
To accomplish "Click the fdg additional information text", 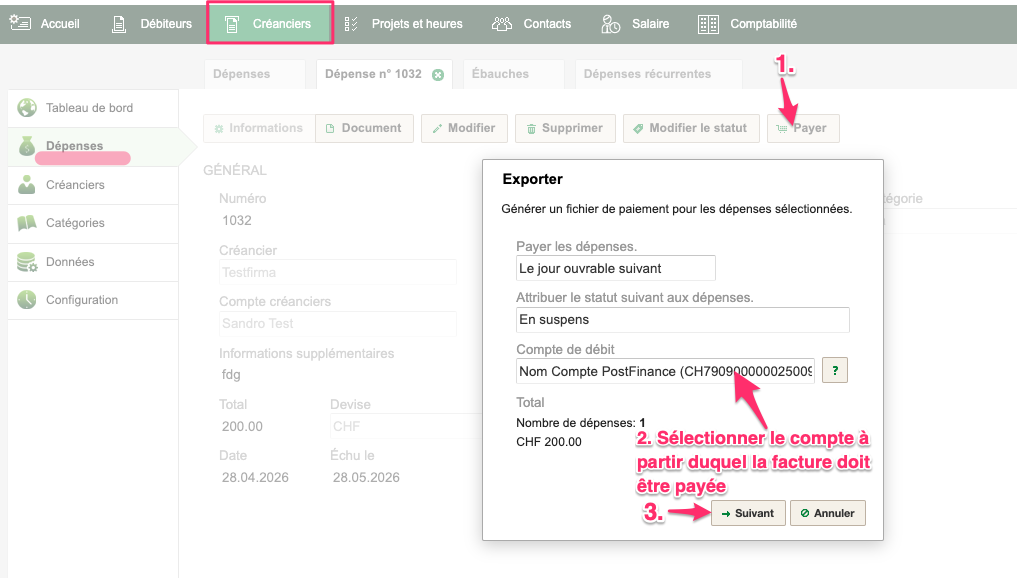I will [231, 375].
